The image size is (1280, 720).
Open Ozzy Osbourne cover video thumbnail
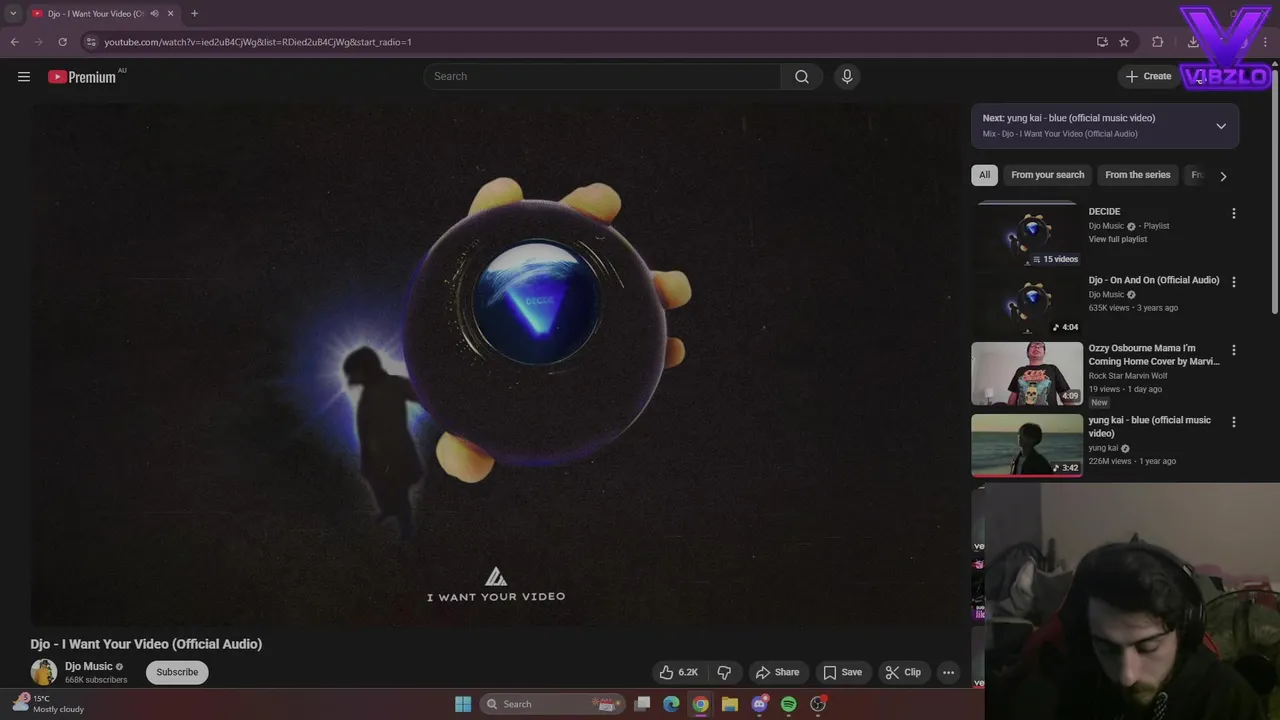[x=1027, y=373]
